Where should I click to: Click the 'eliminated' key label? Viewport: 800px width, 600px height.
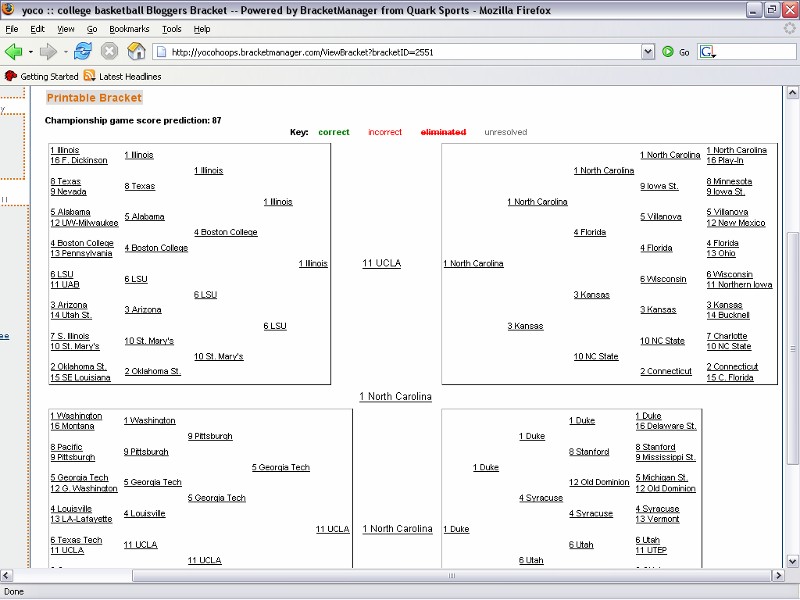tap(443, 132)
